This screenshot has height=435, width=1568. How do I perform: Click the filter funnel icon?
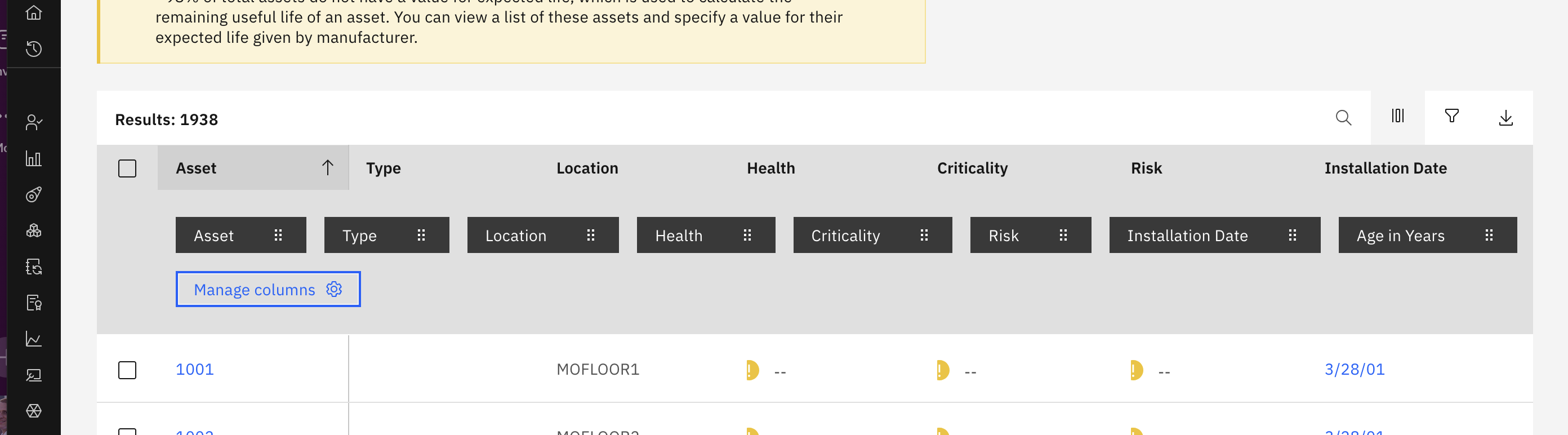[1452, 116]
